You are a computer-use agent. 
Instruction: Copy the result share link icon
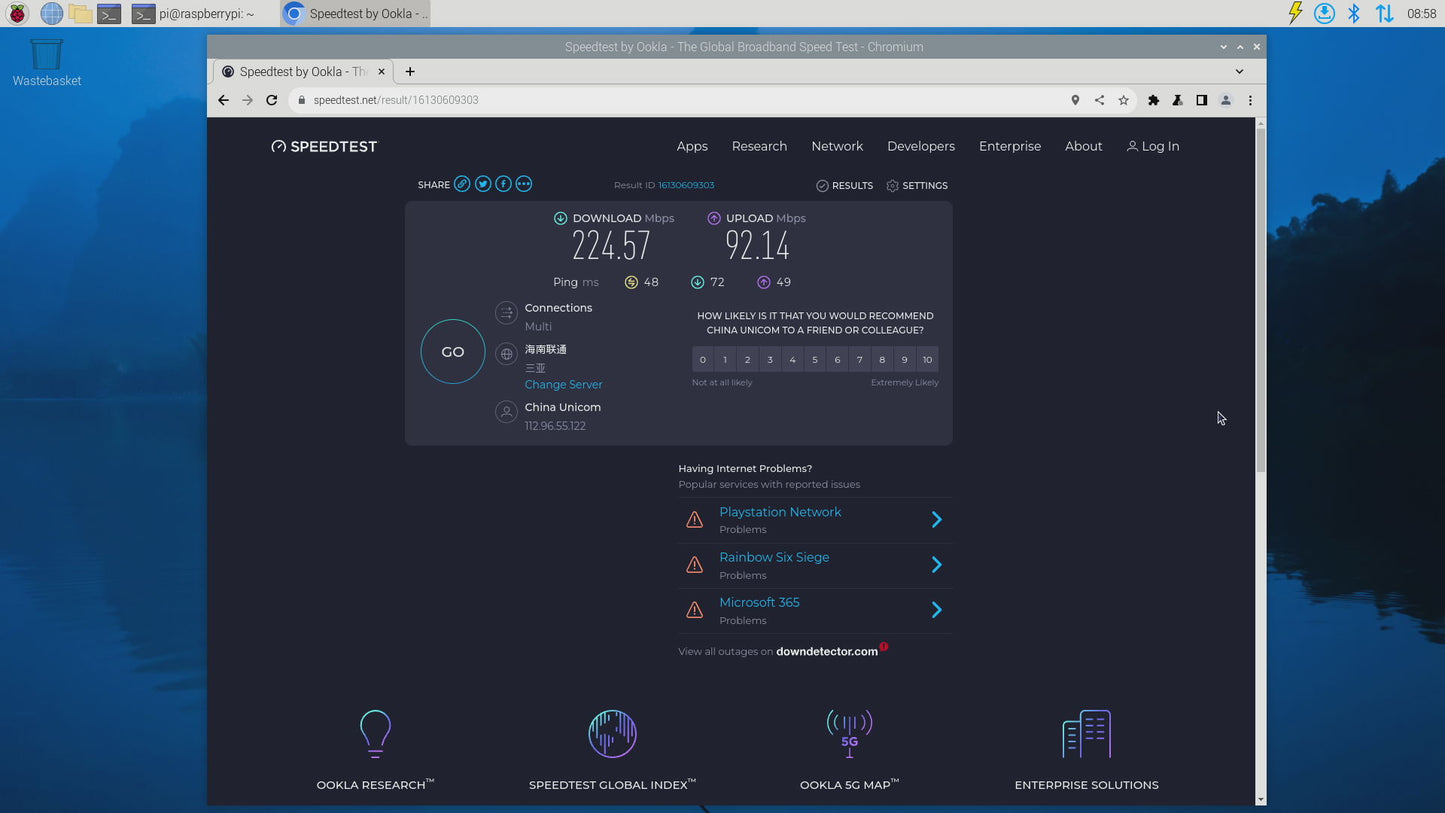point(462,184)
